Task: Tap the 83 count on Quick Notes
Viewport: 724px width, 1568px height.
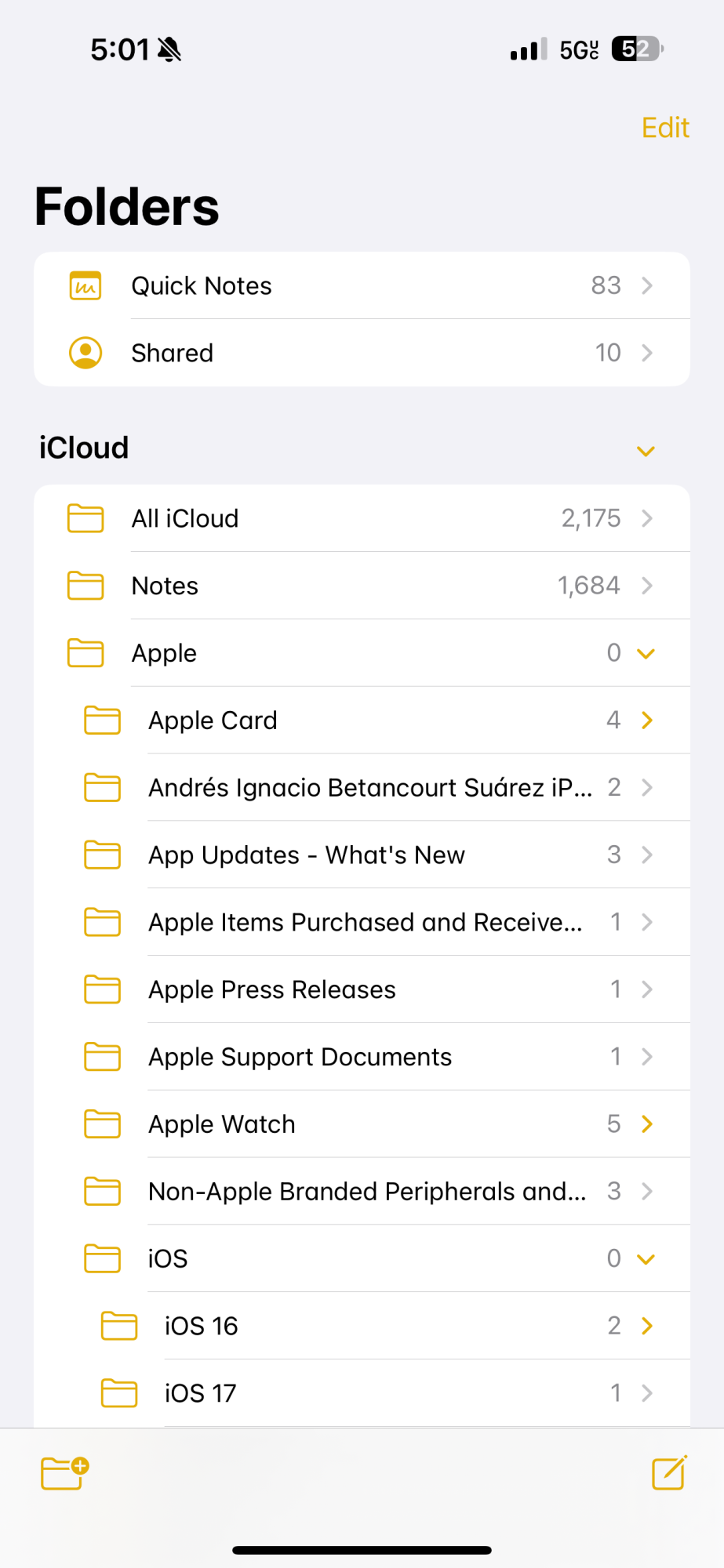Action: tap(606, 285)
